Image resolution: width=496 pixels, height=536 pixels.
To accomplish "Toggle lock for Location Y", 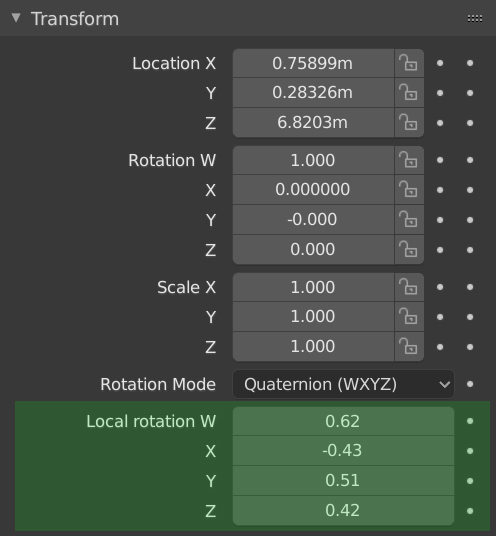I will pos(409,93).
